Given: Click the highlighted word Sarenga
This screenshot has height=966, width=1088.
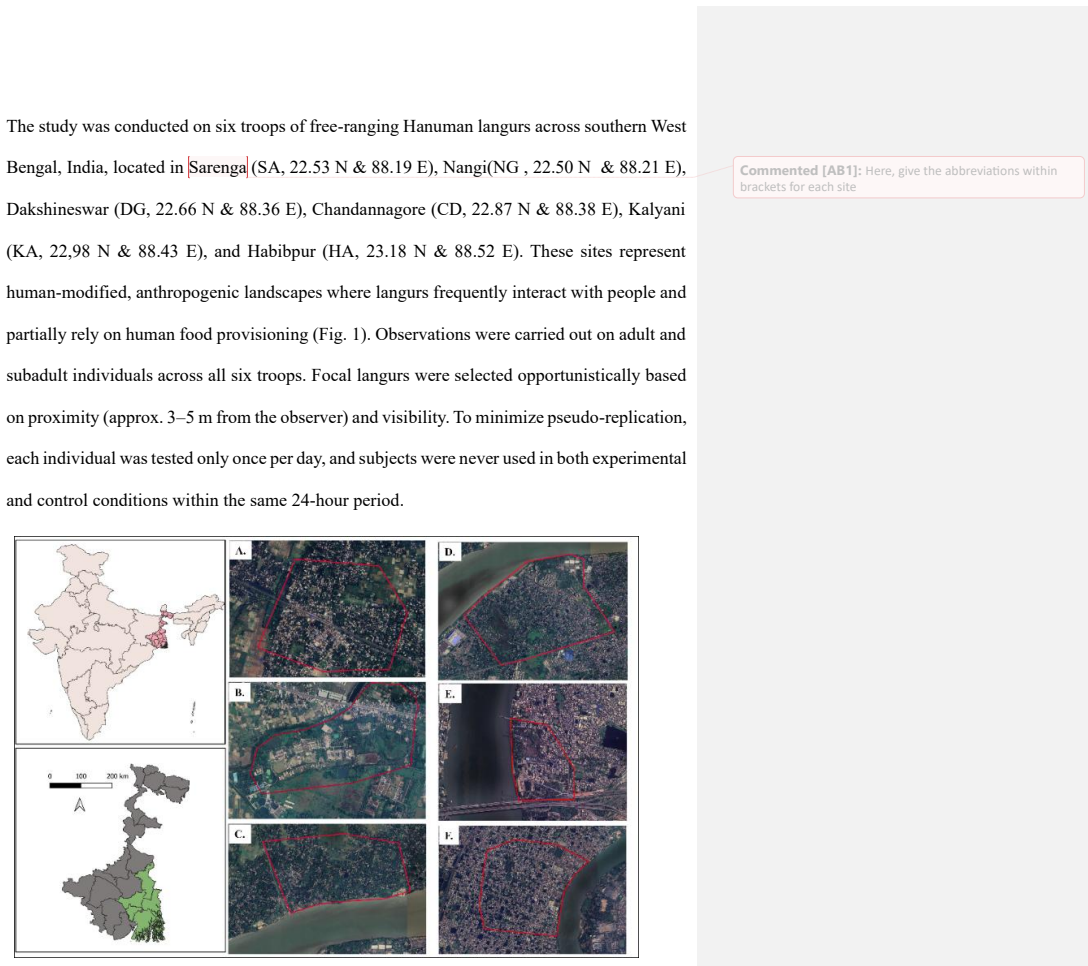Looking at the screenshot, I should (217, 168).
